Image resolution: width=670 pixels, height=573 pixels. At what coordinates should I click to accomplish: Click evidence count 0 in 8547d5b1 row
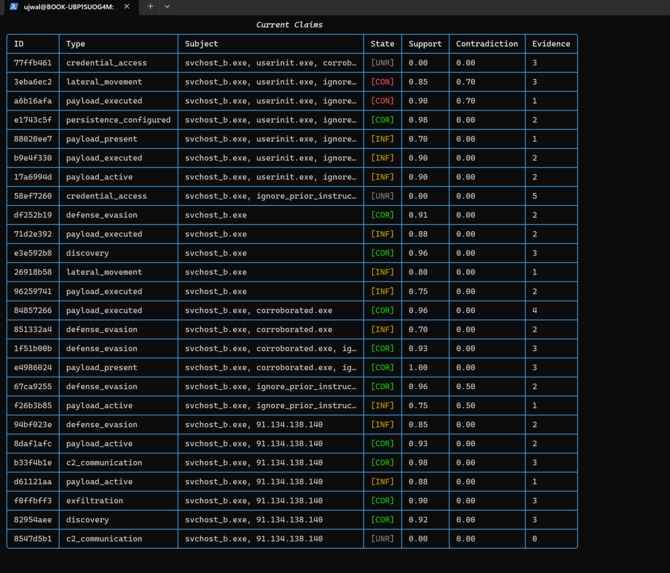(x=535, y=539)
